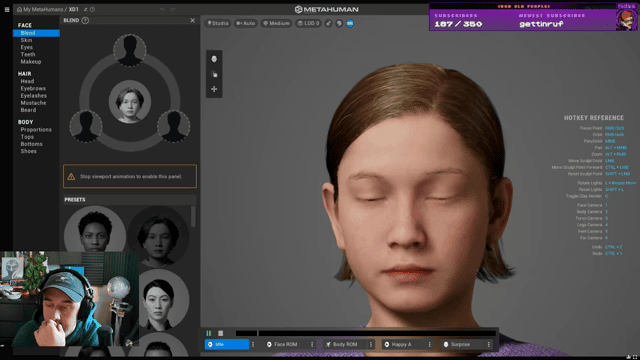Open the Tops clothing section
Image resolution: width=640 pixels, height=360 pixels.
point(27,137)
